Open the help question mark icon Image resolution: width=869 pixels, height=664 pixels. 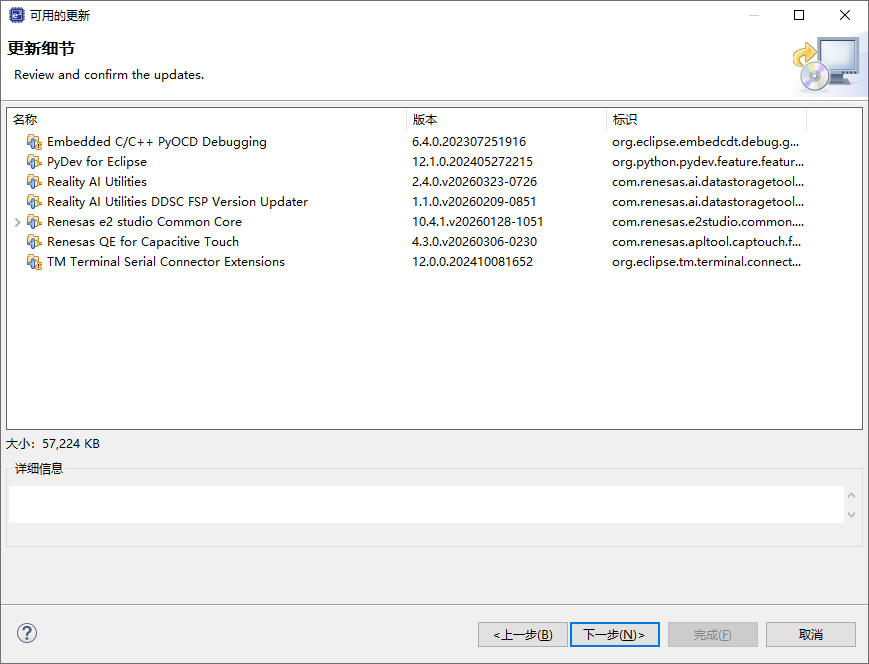pyautogui.click(x=27, y=633)
